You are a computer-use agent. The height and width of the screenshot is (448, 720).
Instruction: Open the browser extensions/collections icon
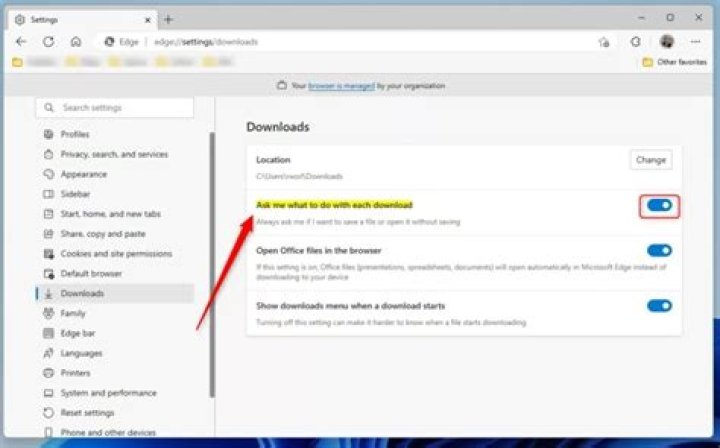(636, 42)
